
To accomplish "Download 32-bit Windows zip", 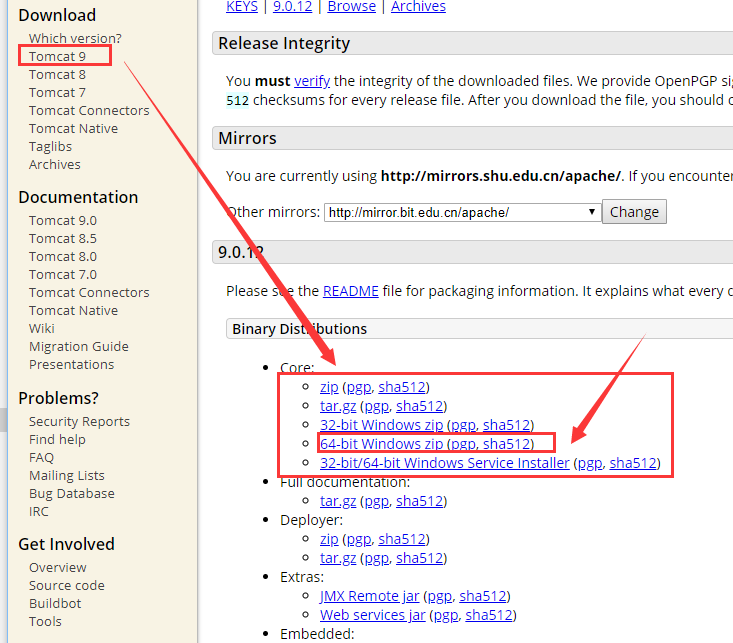I will point(381,425).
